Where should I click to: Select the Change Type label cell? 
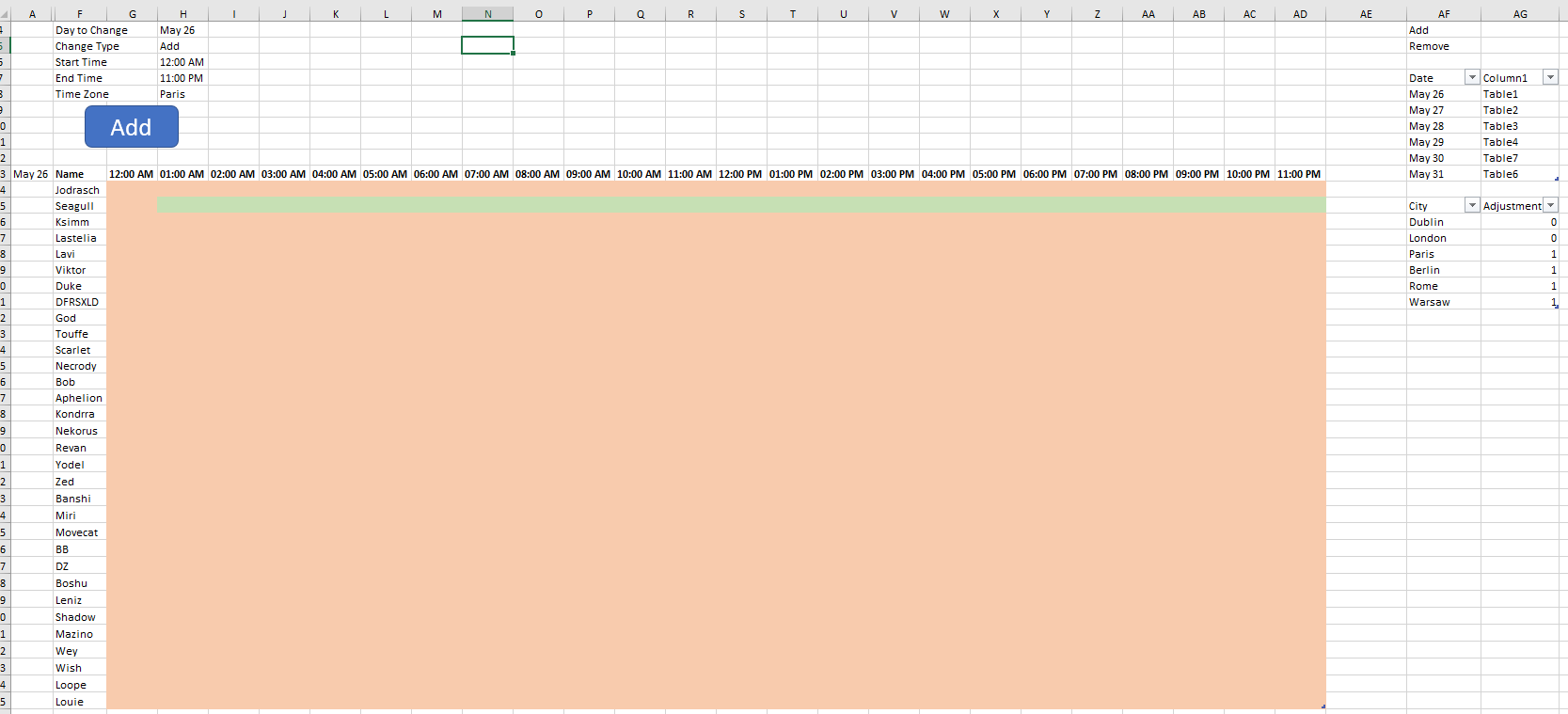pyautogui.click(x=80, y=46)
